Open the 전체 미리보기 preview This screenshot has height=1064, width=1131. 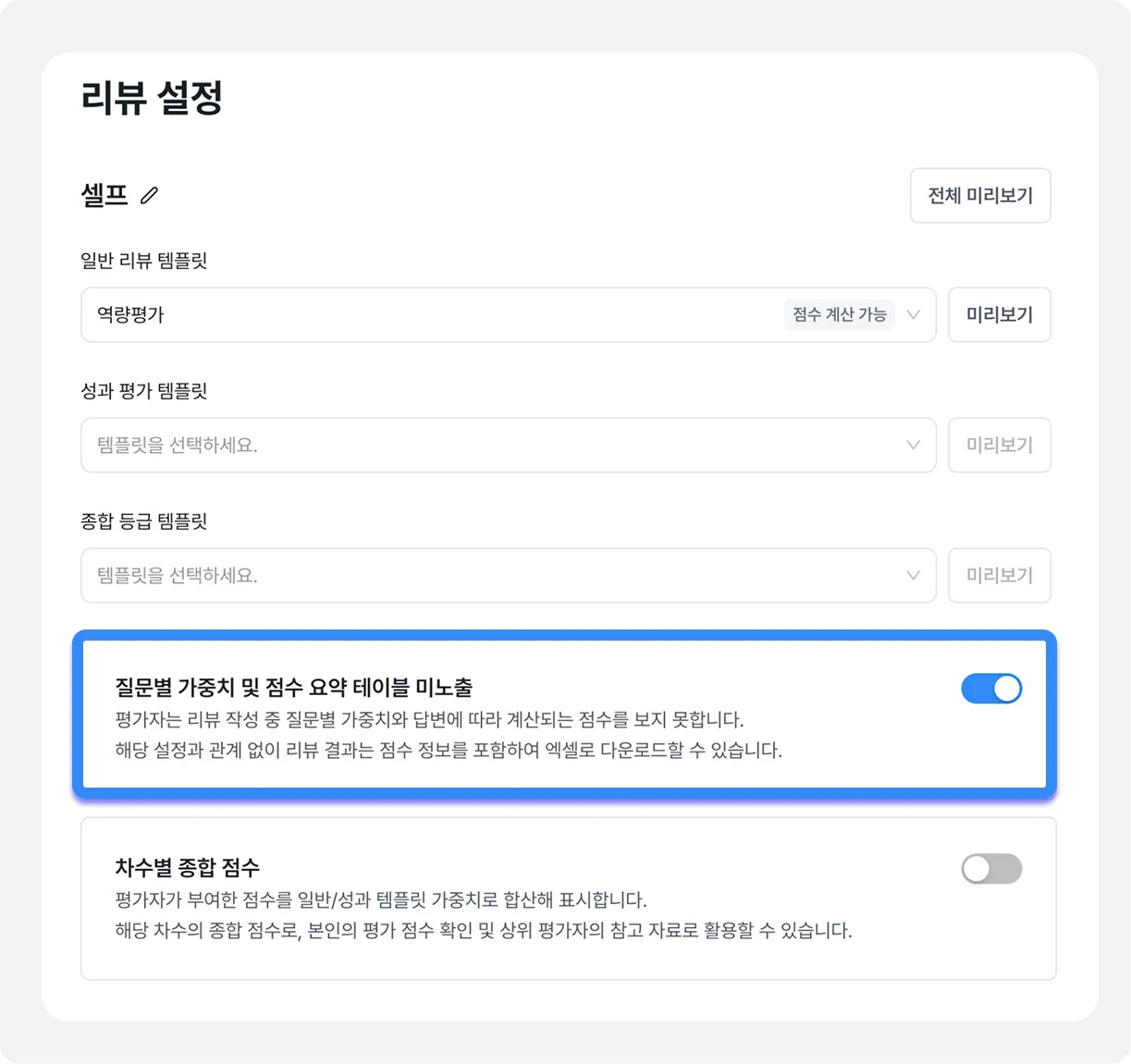pos(980,196)
